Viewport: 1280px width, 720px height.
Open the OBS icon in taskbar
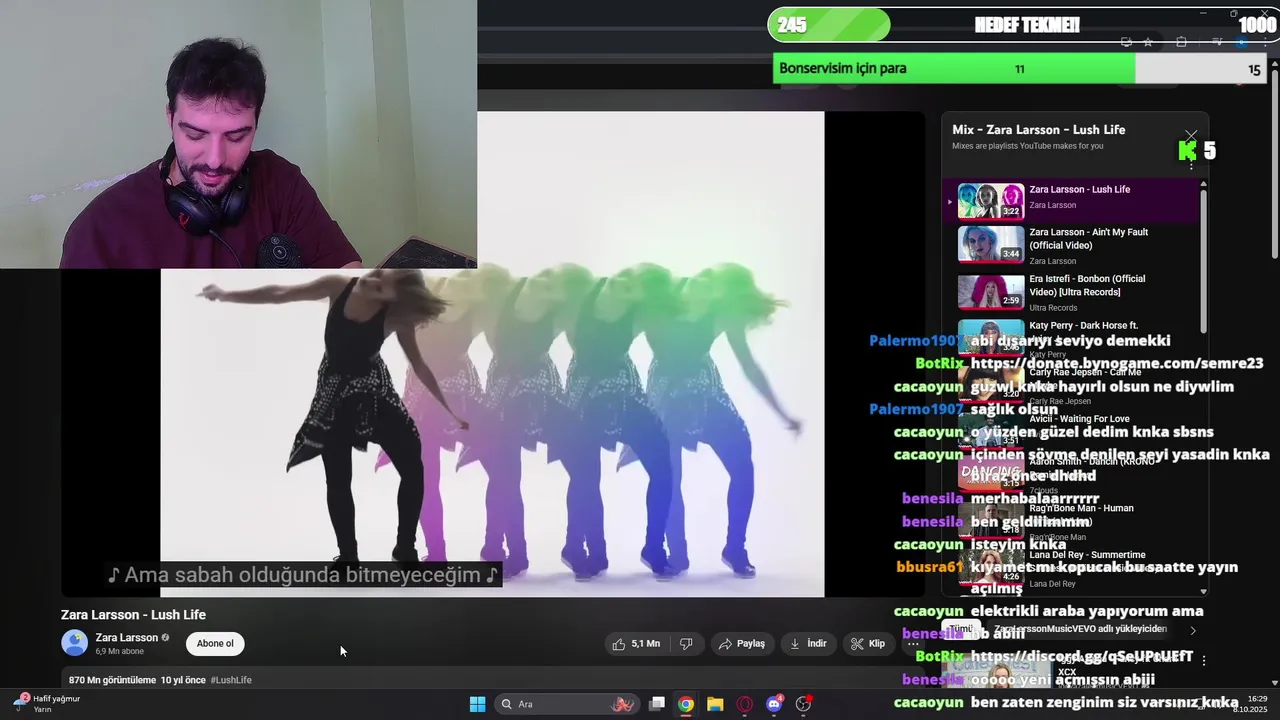click(x=803, y=704)
